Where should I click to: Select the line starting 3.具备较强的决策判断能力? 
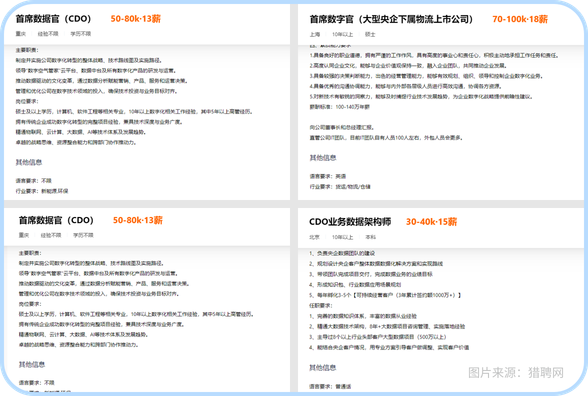[x=426, y=76]
